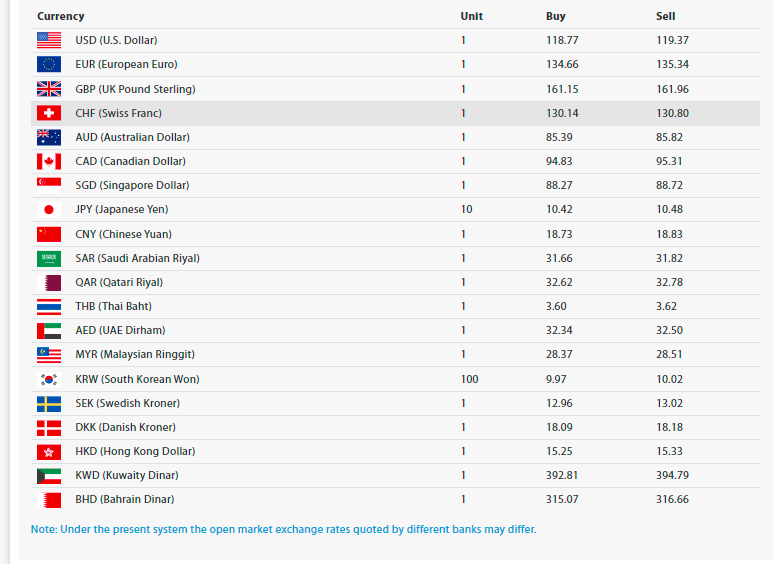Image resolution: width=779 pixels, height=564 pixels.
Task: Click the South Korean flag icon
Action: pyautogui.click(x=49, y=379)
